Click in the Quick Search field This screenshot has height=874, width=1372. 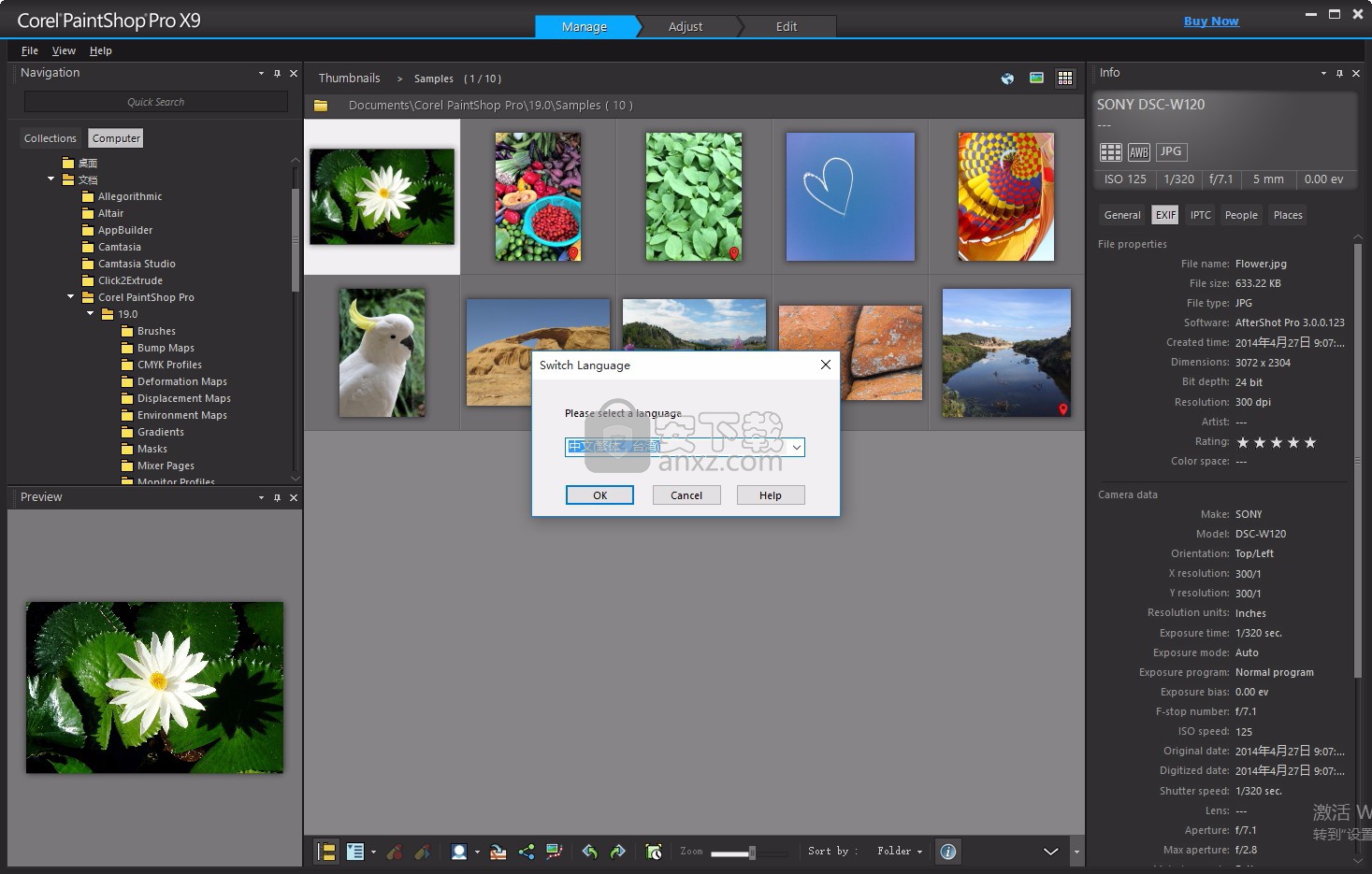[x=156, y=102]
